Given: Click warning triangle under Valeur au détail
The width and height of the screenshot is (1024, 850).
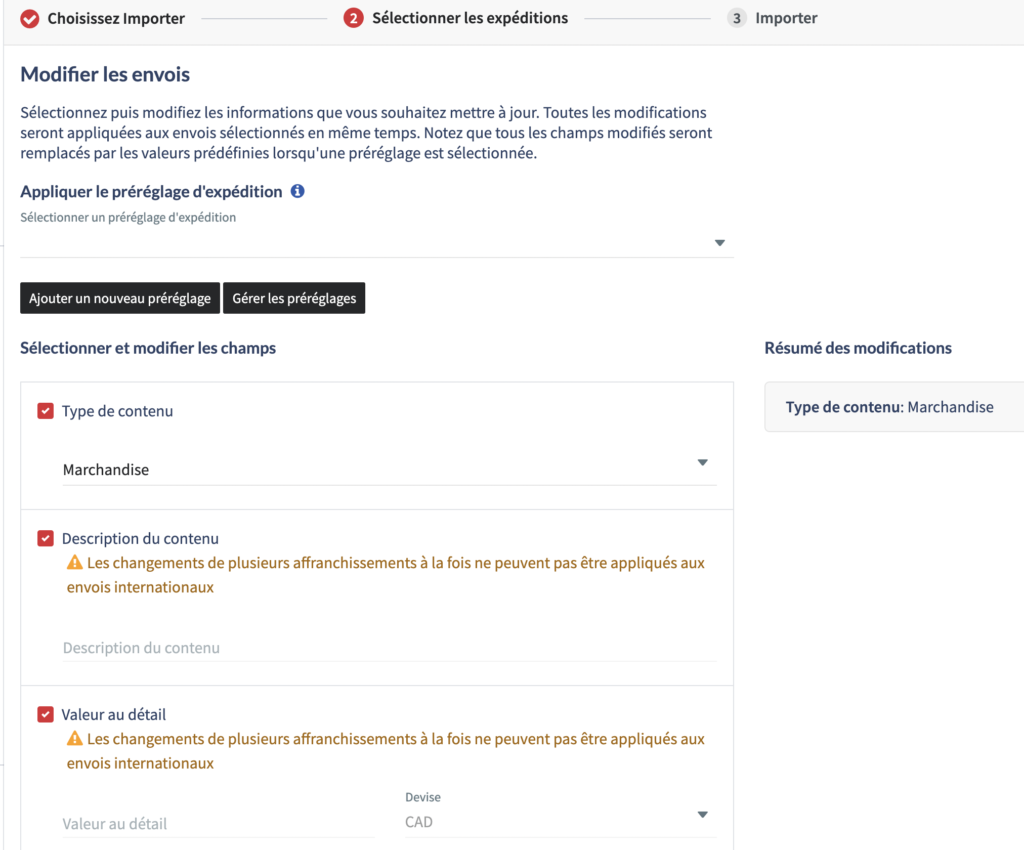Looking at the screenshot, I should pos(75,738).
